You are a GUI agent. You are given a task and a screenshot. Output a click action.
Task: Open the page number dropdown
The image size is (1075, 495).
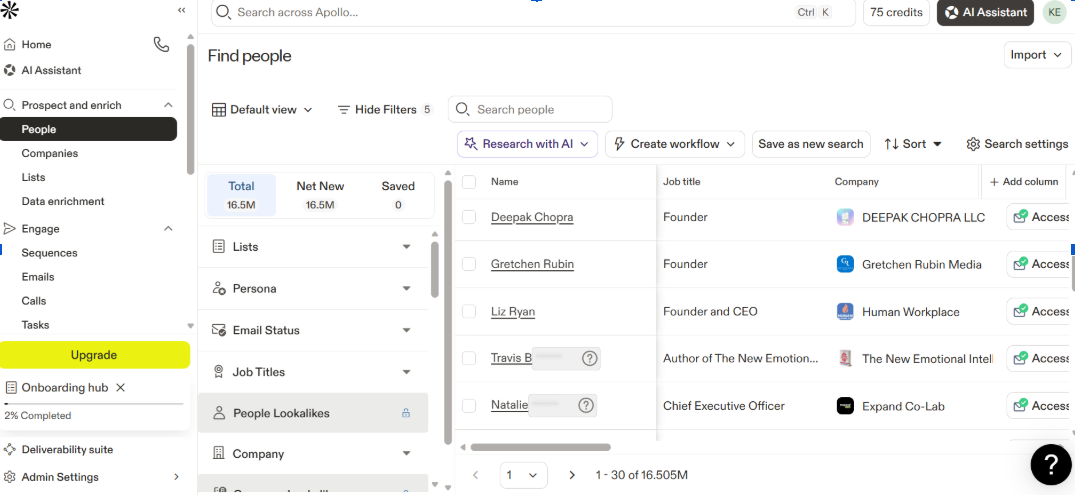(x=524, y=474)
